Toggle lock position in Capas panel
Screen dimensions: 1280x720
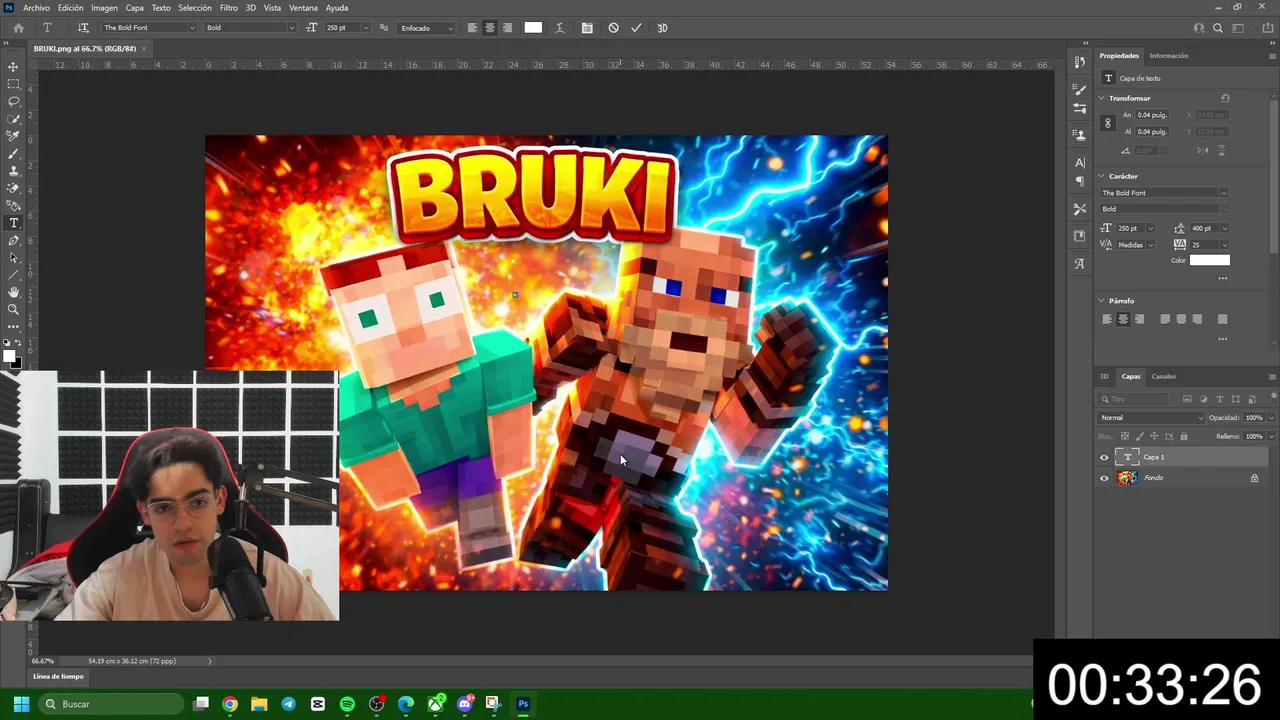point(1154,436)
